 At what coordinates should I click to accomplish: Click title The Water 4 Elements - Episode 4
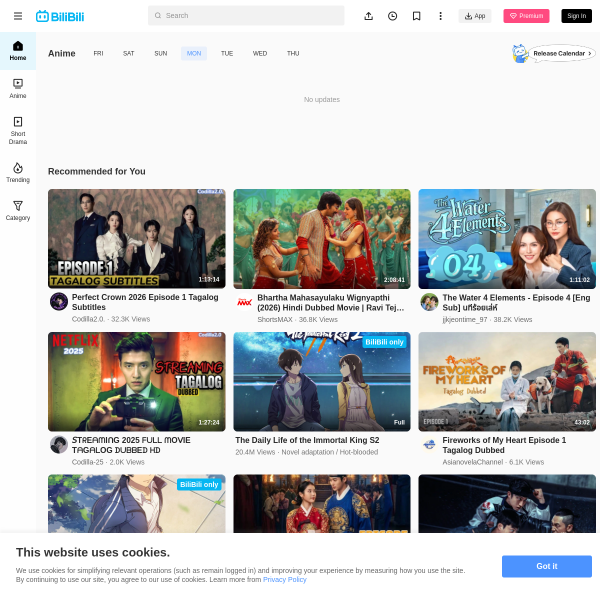tap(516, 302)
